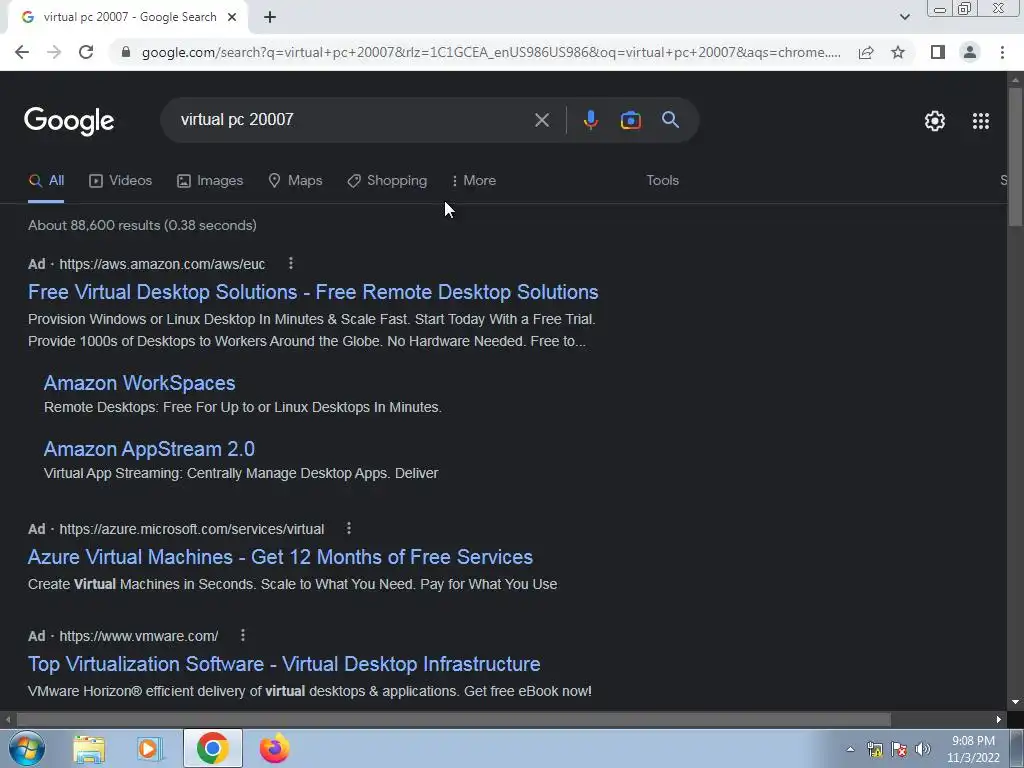Screen dimensions: 1024x768
Task: Open Windows Explorer from the taskbar
Action: tap(89, 749)
